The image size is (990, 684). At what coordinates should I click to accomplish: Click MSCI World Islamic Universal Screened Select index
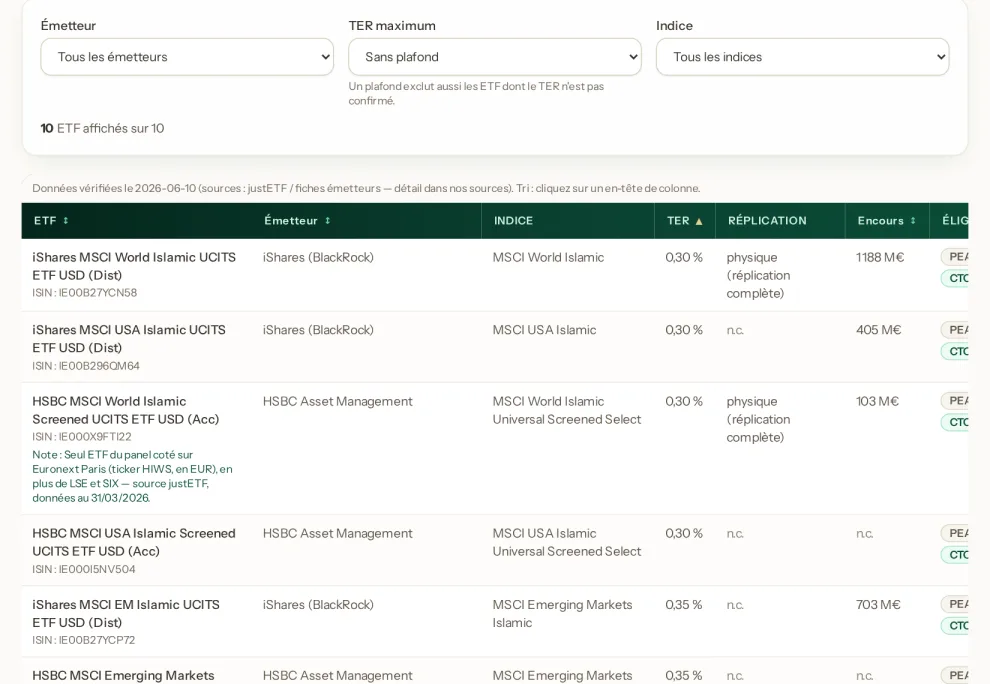566,410
